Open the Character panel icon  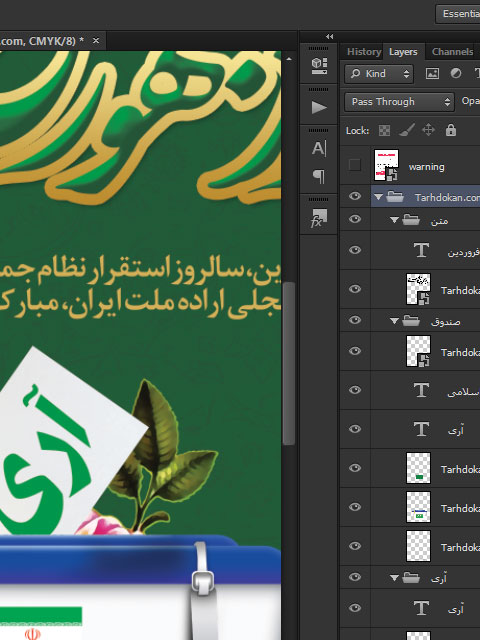[x=319, y=149]
